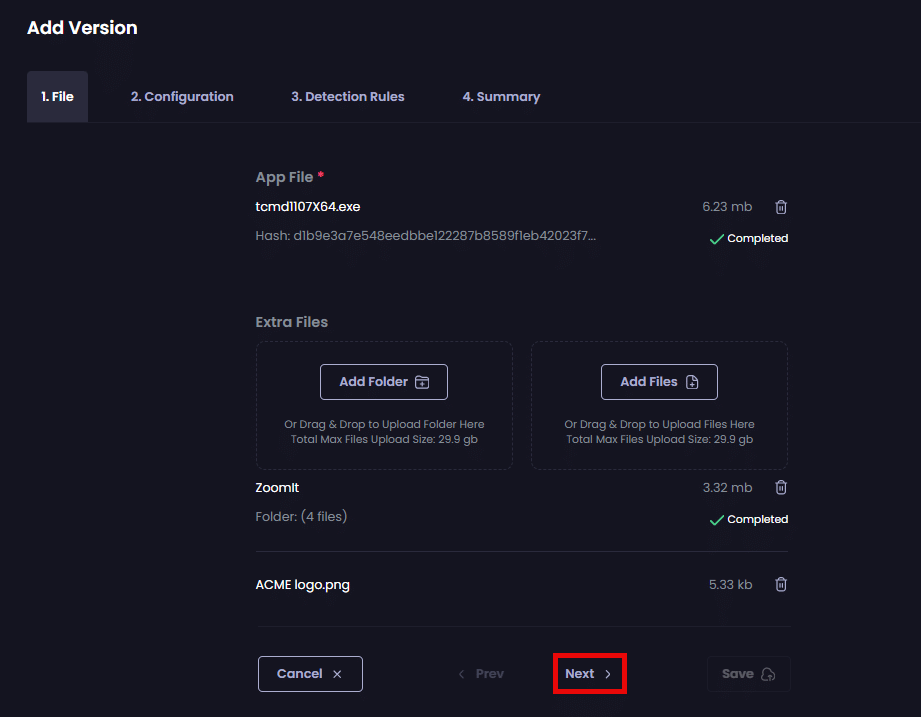
Task: Click the ACME logo.png file name
Action: (303, 585)
